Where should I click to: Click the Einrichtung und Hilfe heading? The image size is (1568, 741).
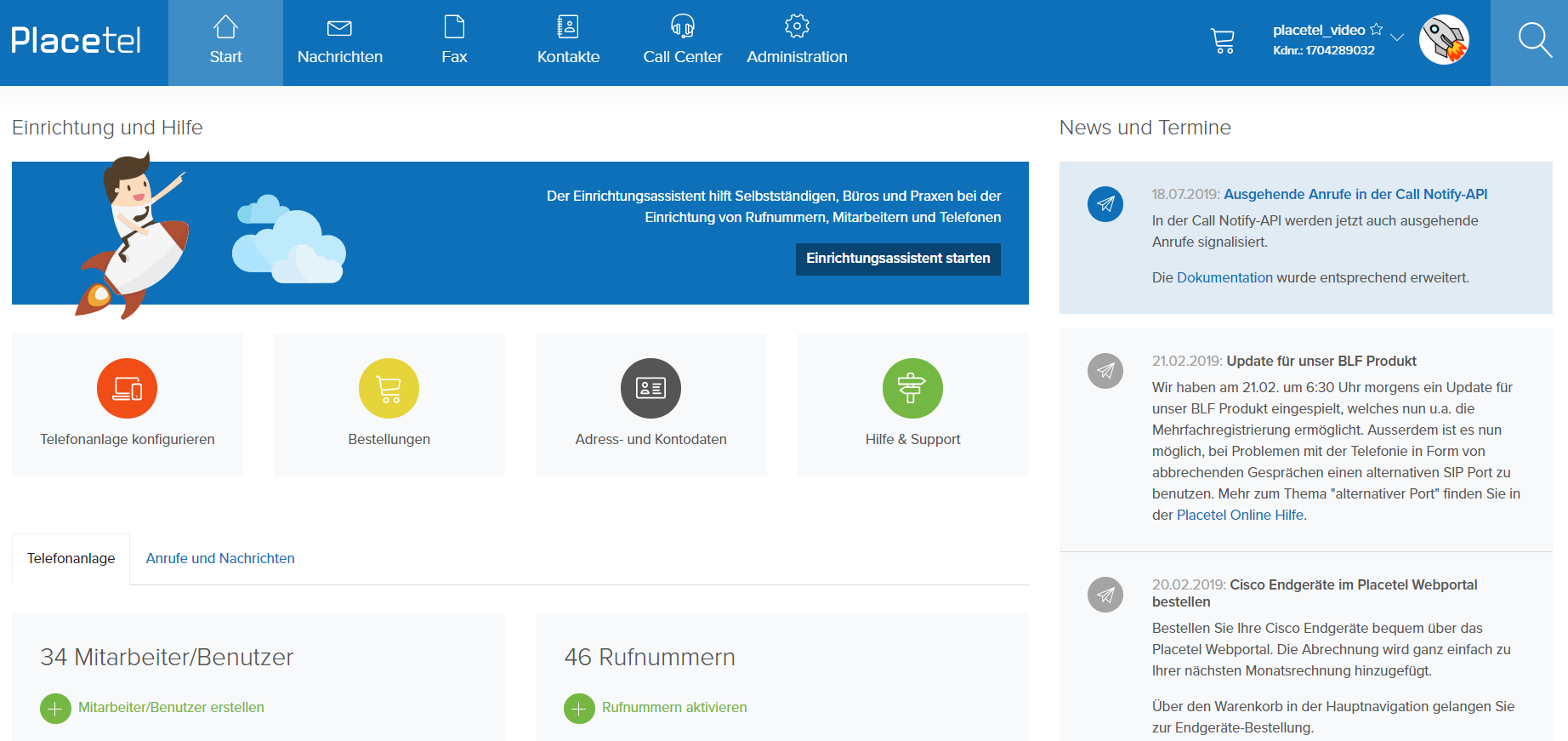tap(107, 128)
